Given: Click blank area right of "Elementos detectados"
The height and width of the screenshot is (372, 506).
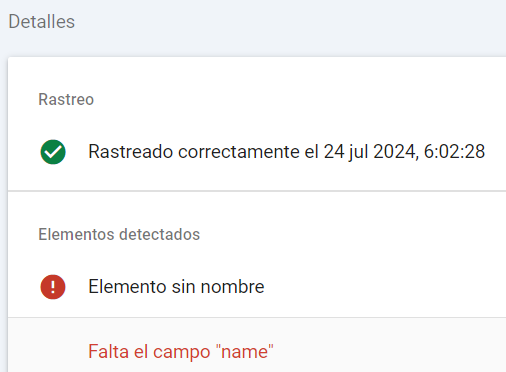Looking at the screenshot, I should click(x=353, y=234).
